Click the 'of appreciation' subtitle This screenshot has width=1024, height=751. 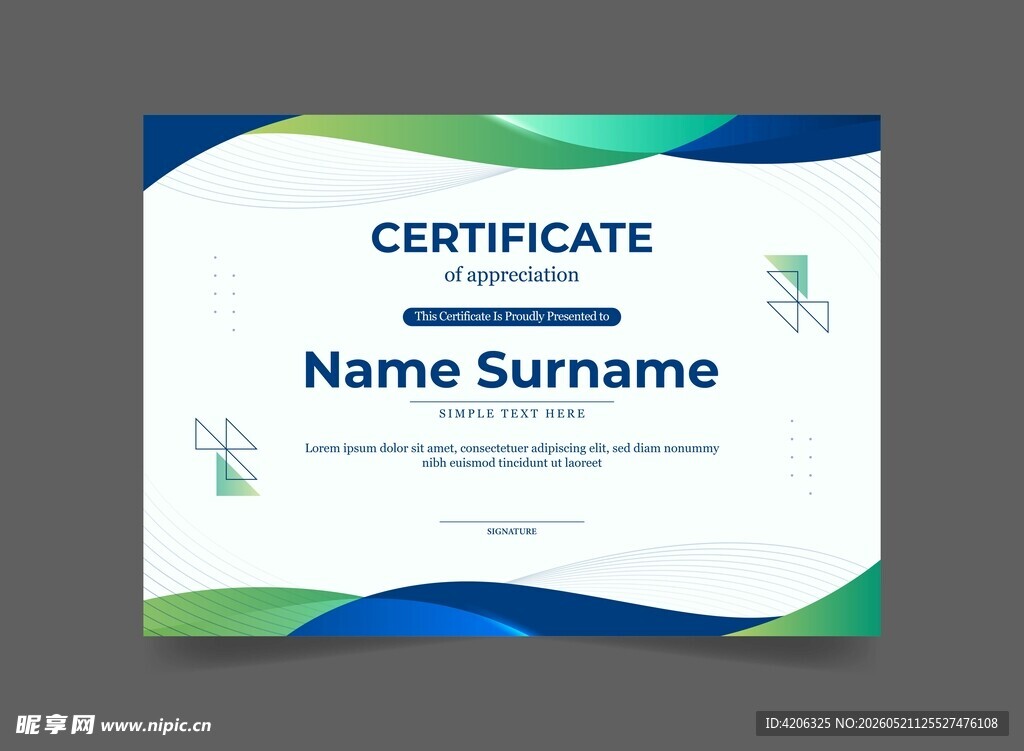click(x=512, y=275)
